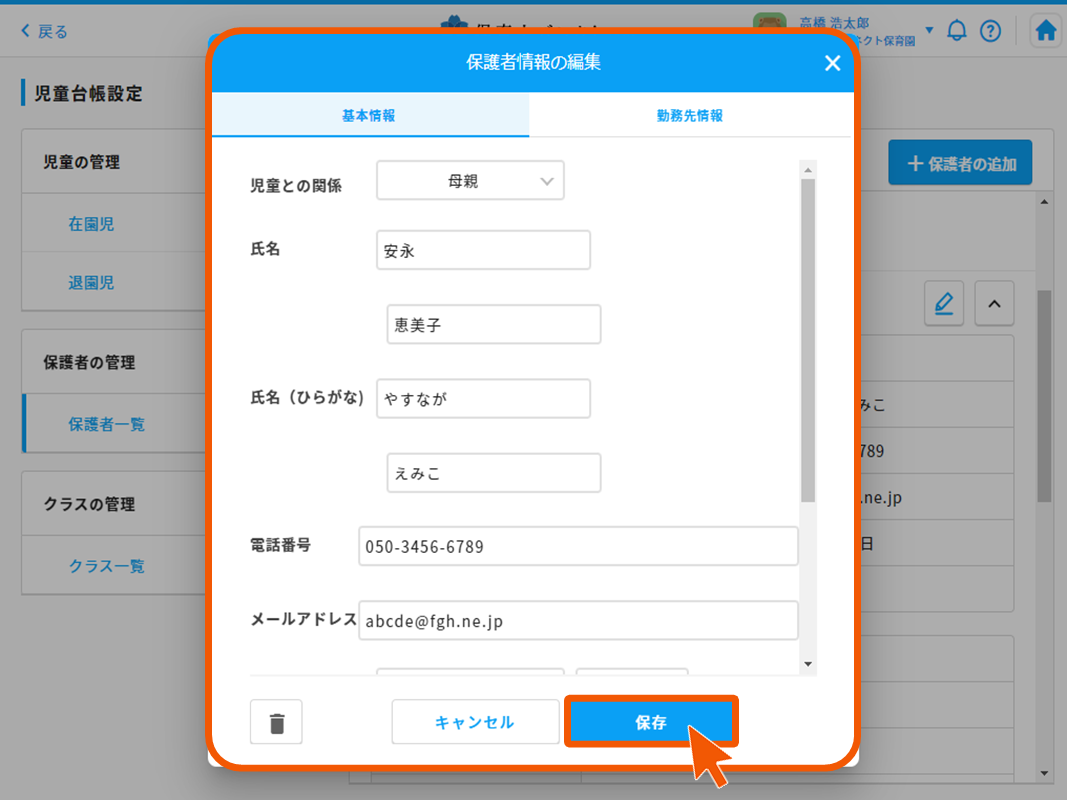Viewport: 1067px width, 800px height.
Task: Click the 保護者の追加 button
Action: click(x=959, y=164)
